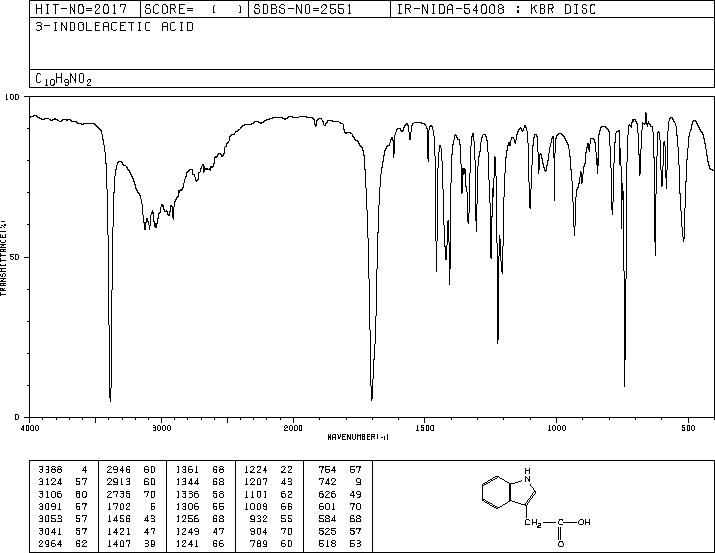Image resolution: width=715 pixels, height=553 pixels.
Task: Select peak entry 1224 in table
Action: (x=269, y=470)
